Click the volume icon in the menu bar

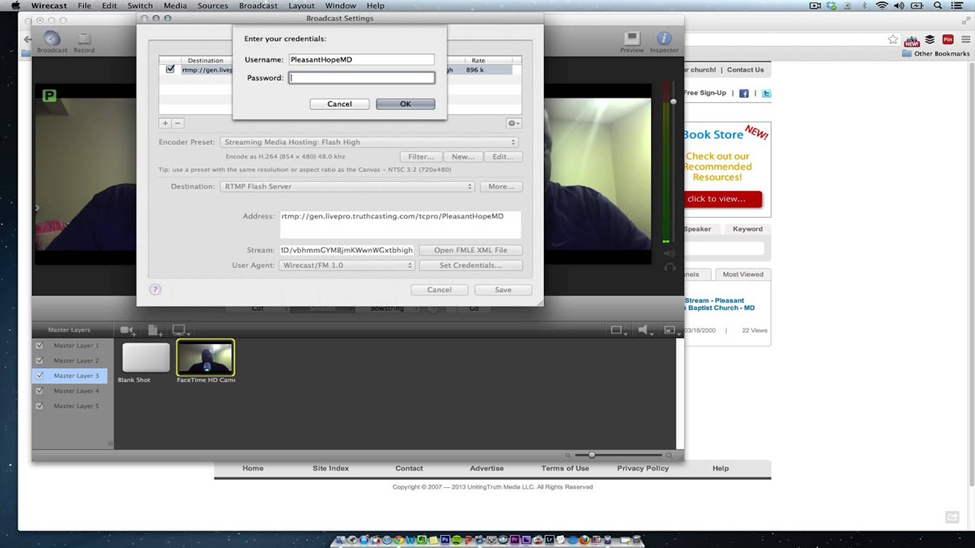[x=899, y=6]
